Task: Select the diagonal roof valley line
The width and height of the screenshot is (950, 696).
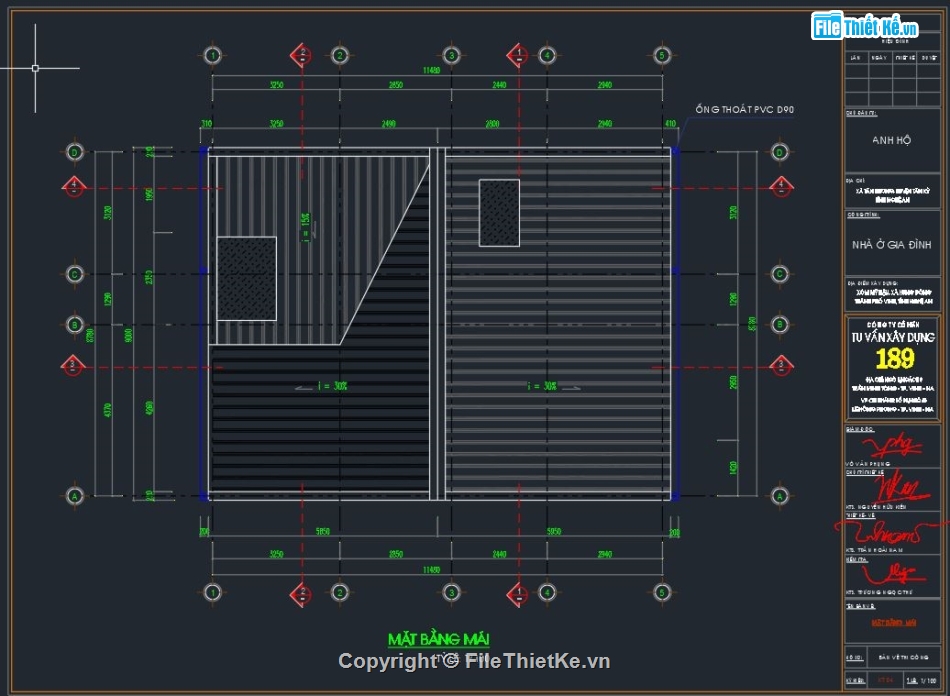Action: click(384, 254)
